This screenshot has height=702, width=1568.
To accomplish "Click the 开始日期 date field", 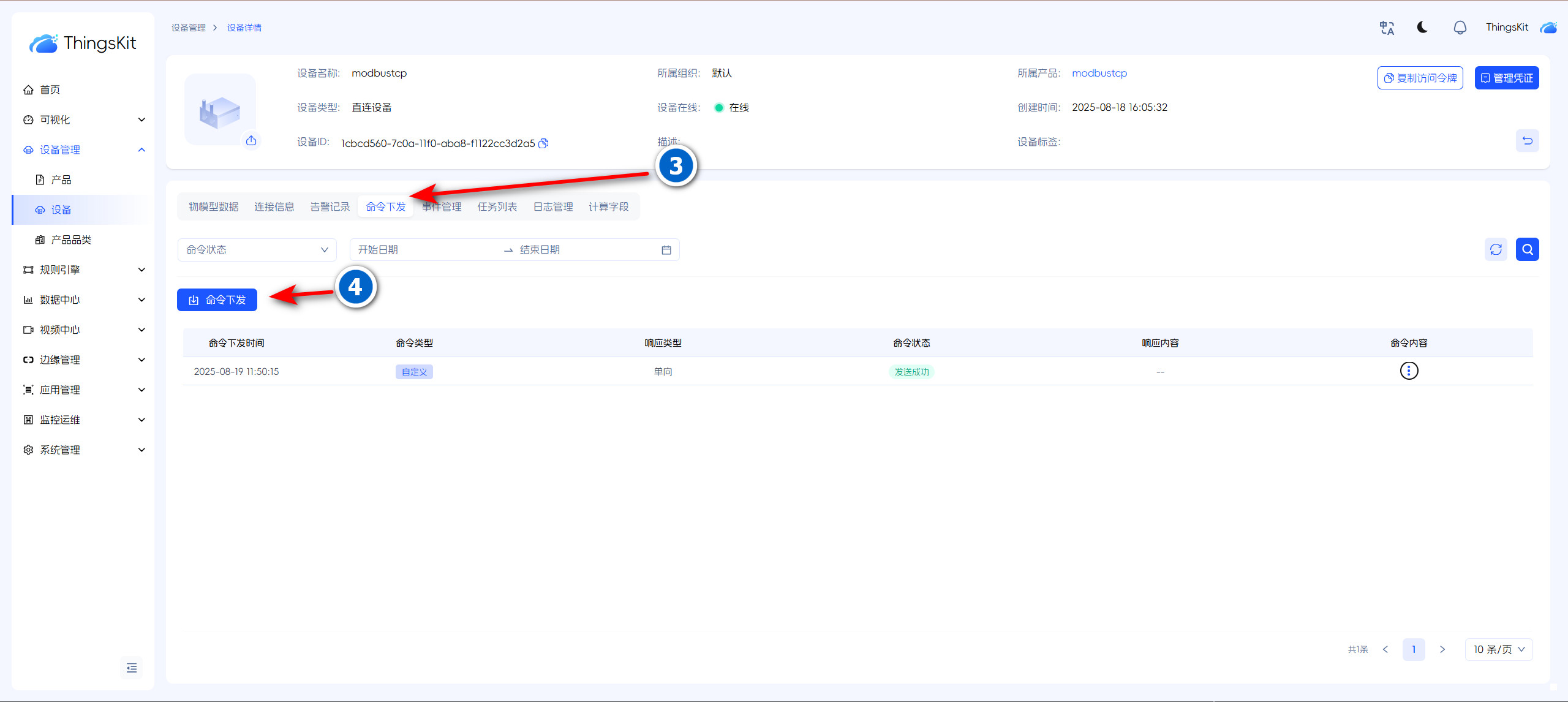I will [423, 250].
